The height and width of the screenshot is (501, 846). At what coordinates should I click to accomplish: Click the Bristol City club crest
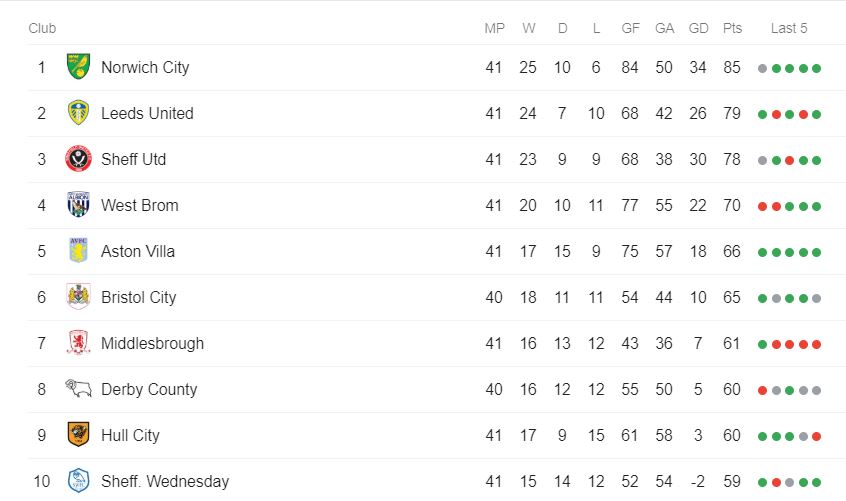[x=78, y=297]
